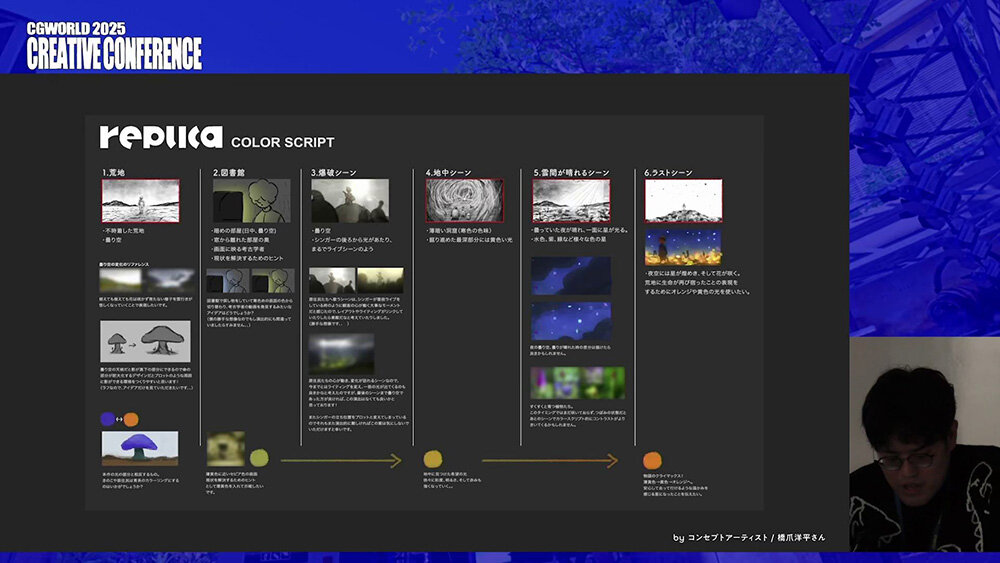
Task: Click the orange circle beside the purple circle
Action: (131, 420)
